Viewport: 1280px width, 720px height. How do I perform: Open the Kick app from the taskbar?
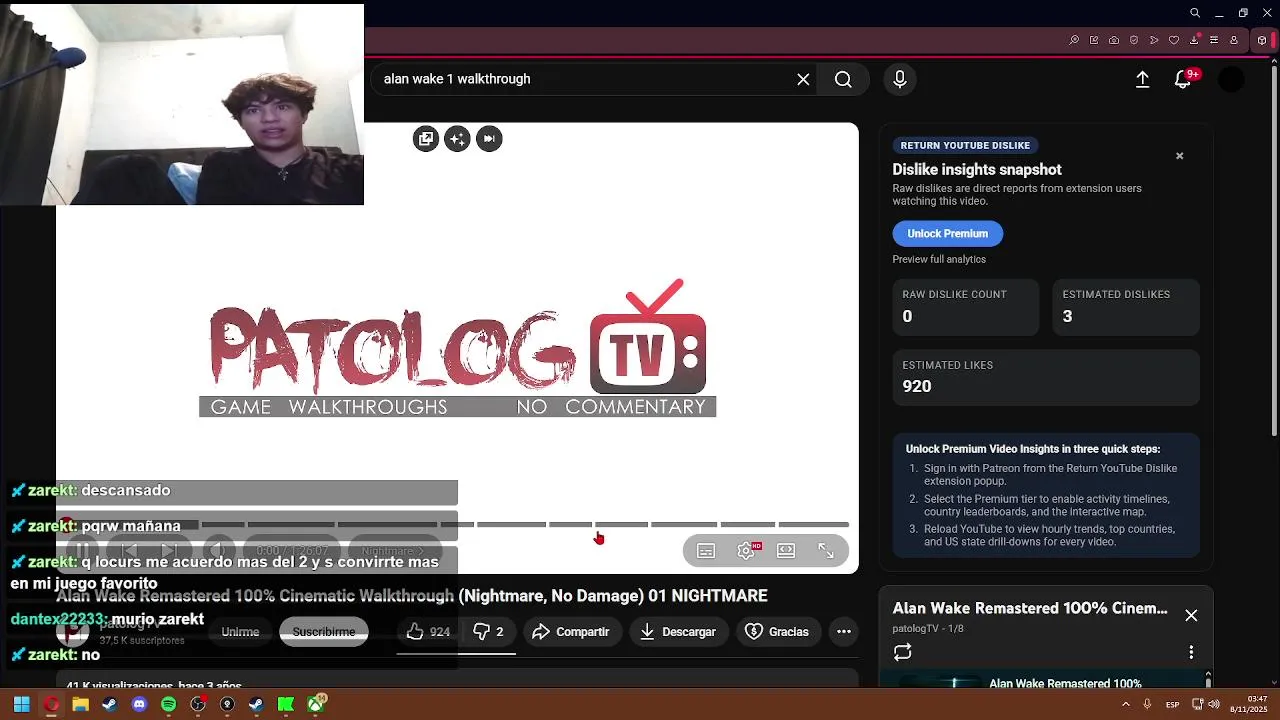[286, 704]
